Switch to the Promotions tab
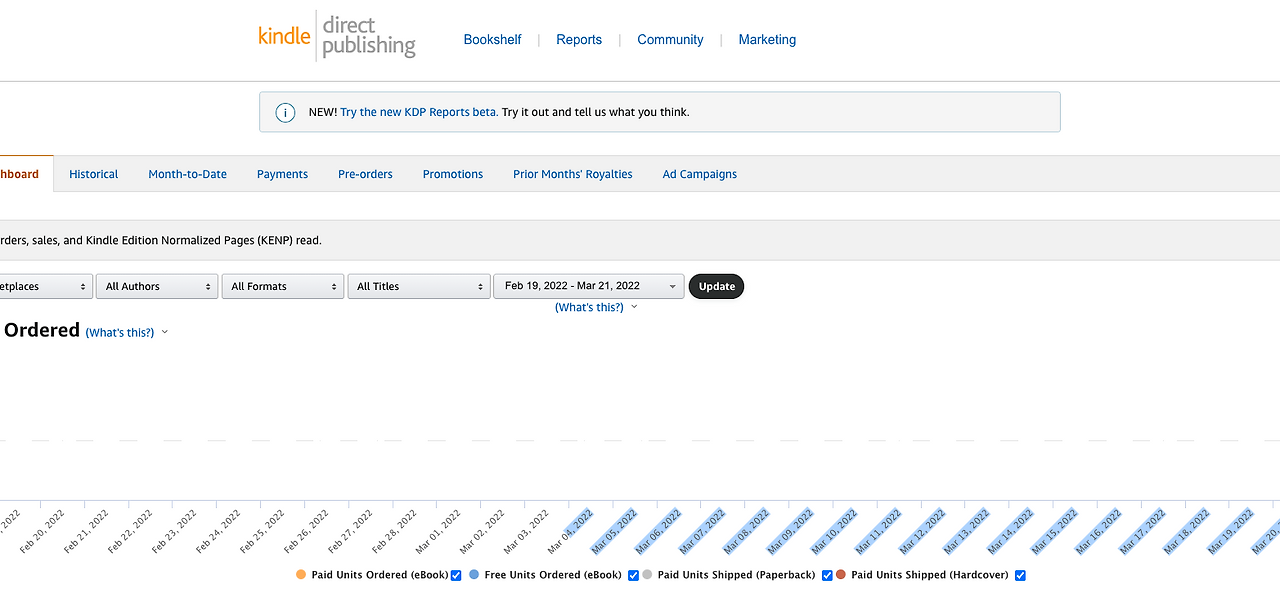This screenshot has height=598, width=1280. pos(453,174)
